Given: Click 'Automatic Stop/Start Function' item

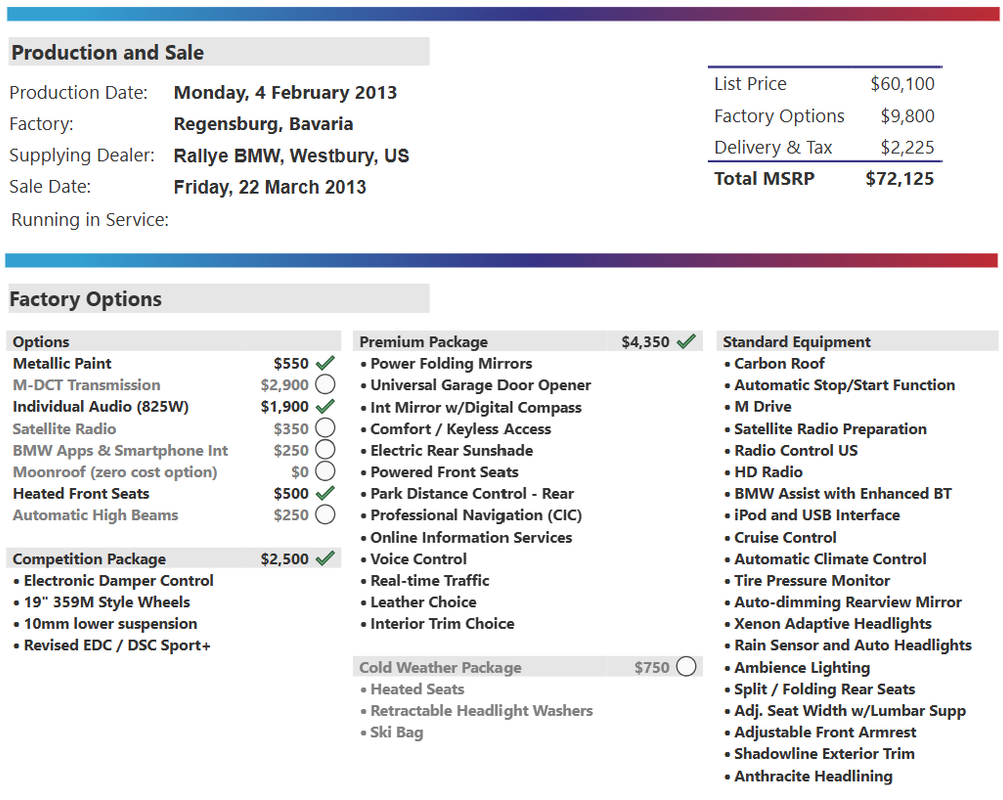Looking at the screenshot, I should click(x=844, y=385).
